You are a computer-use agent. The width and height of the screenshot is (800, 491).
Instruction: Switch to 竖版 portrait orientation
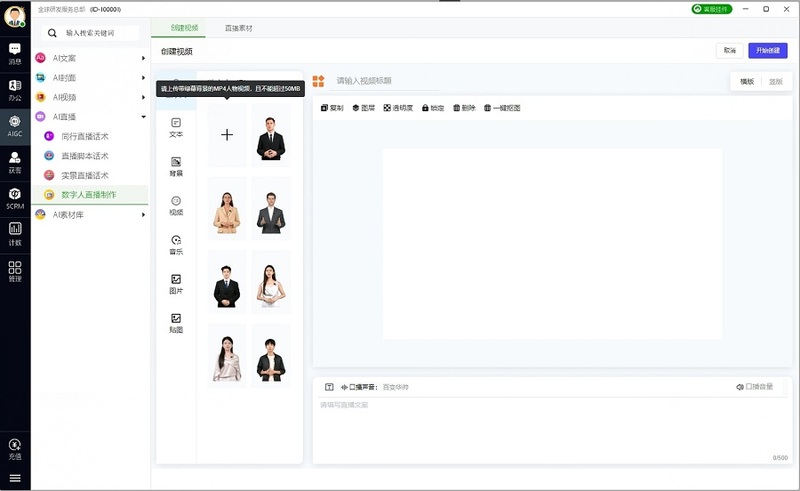coord(775,81)
